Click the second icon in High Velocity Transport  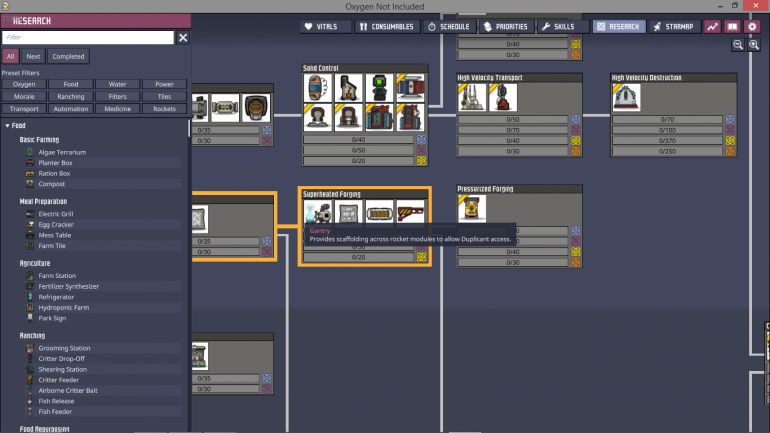tap(503, 97)
